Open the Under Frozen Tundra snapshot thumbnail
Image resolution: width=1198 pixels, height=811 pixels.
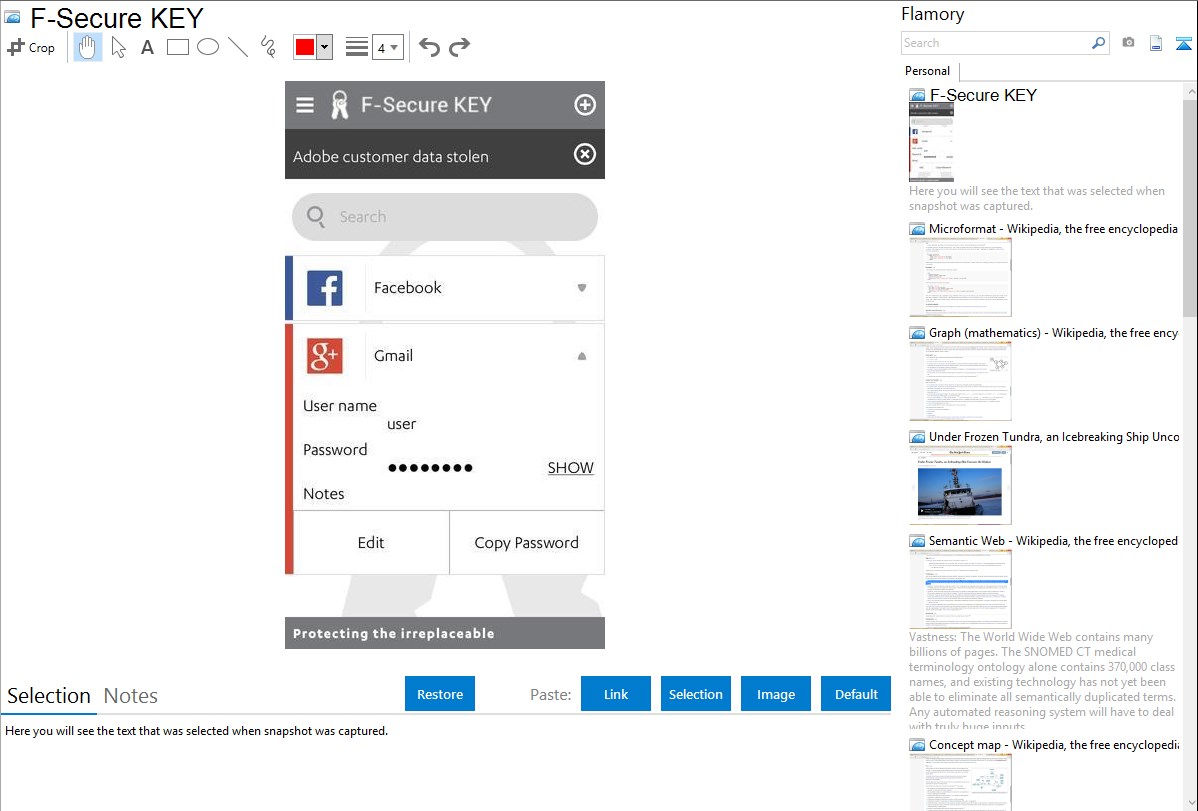[960, 485]
